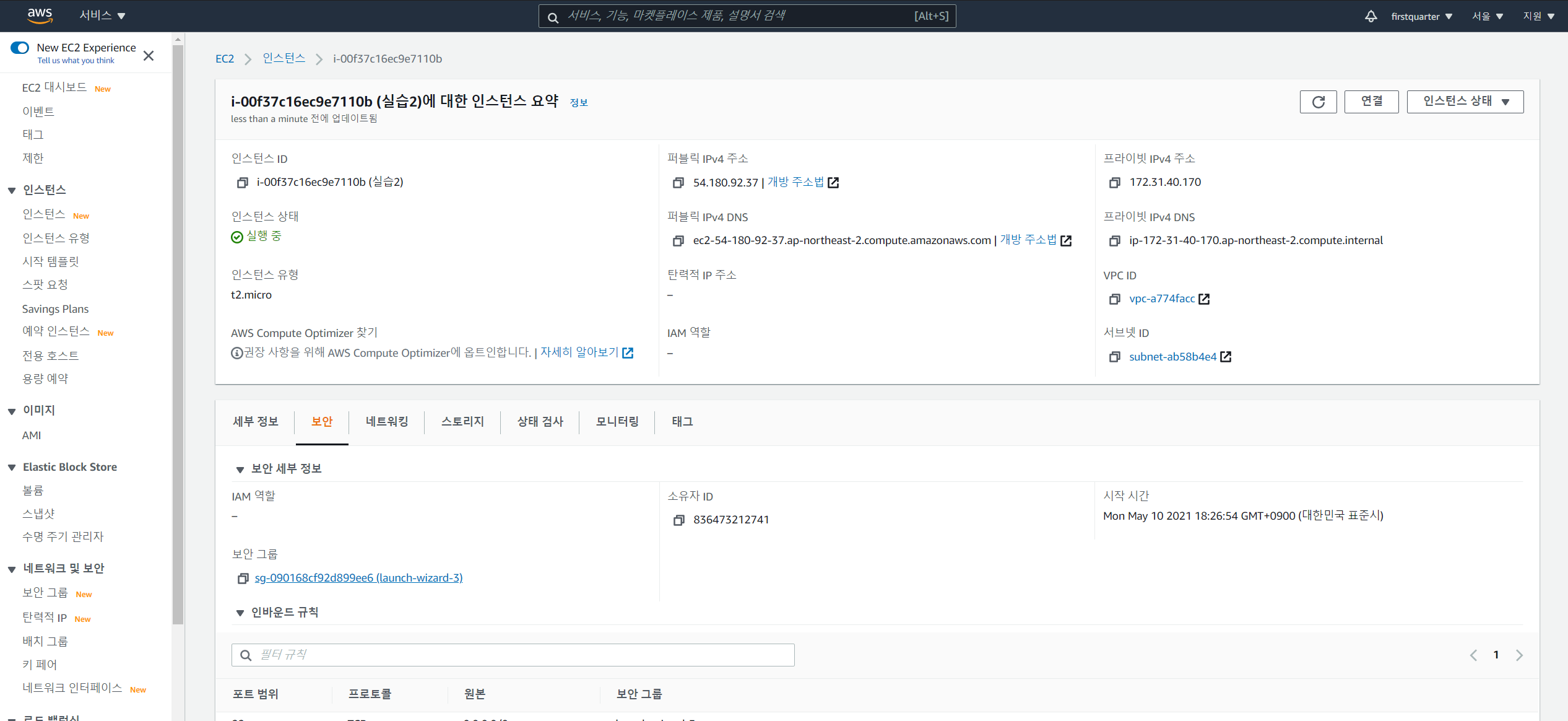1568x721 pixels.
Task: Open the 서울 region dropdown
Action: coord(1488,16)
